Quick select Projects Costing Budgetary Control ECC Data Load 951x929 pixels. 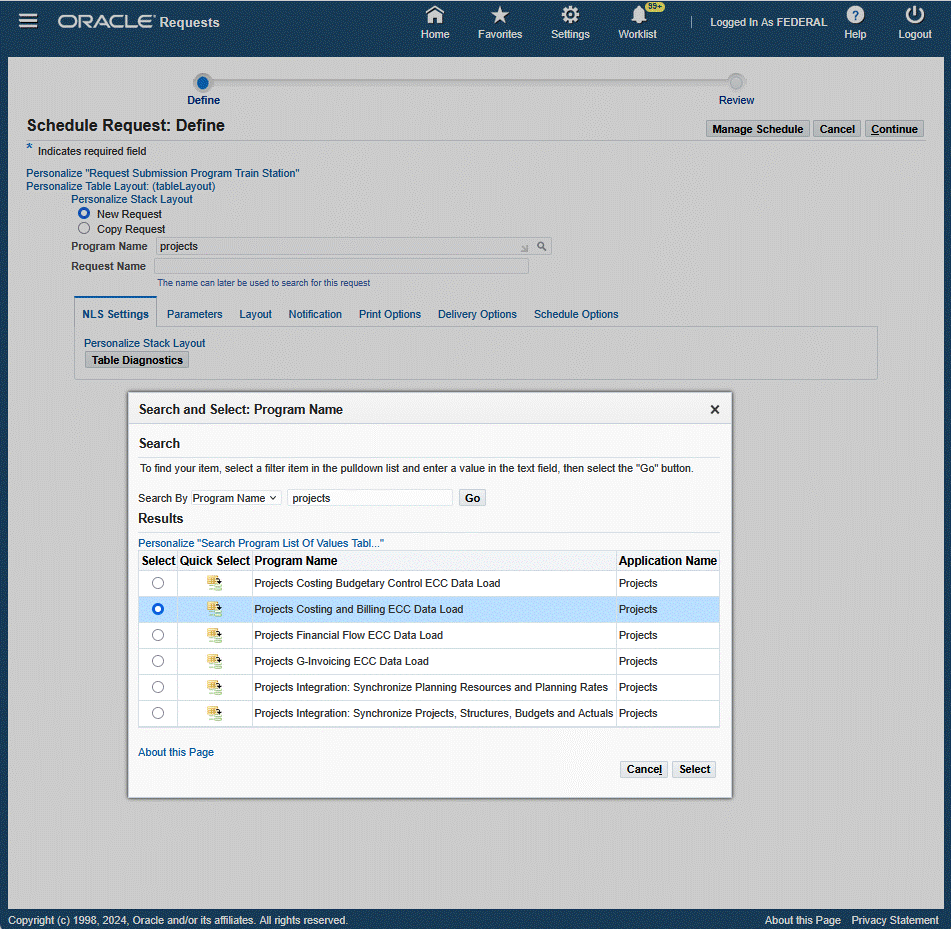click(214, 583)
